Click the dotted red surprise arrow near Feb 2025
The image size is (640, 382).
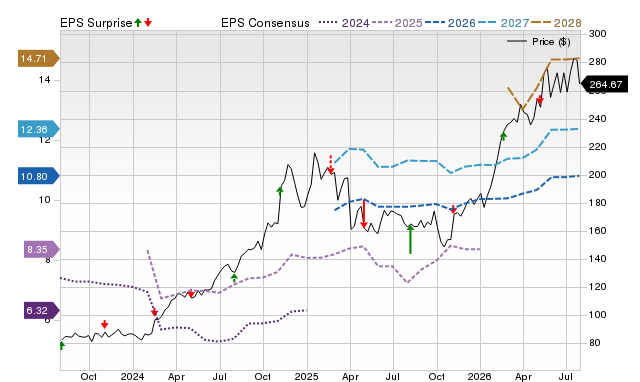(331, 164)
